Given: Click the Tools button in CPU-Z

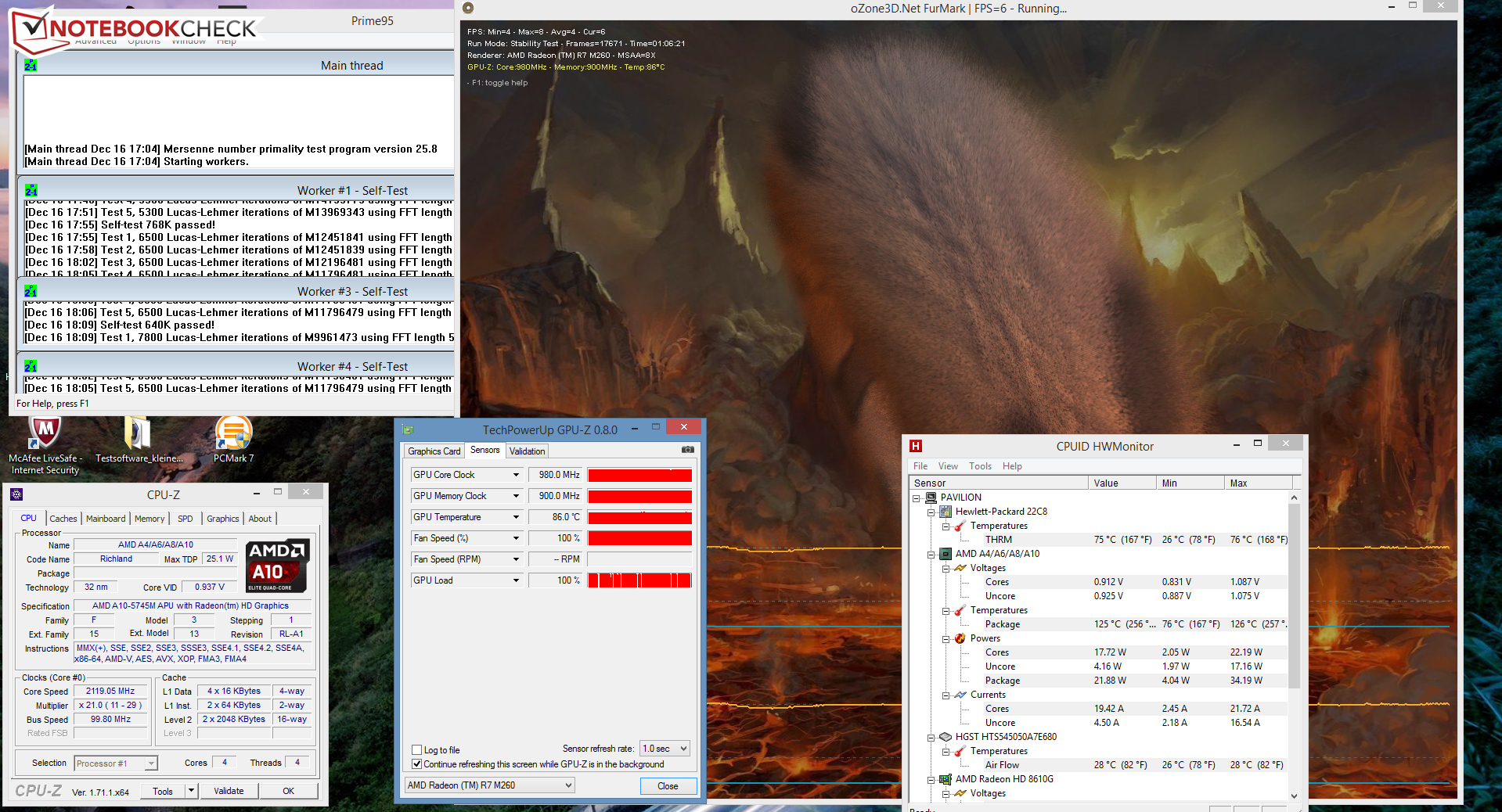Looking at the screenshot, I should point(163,791).
